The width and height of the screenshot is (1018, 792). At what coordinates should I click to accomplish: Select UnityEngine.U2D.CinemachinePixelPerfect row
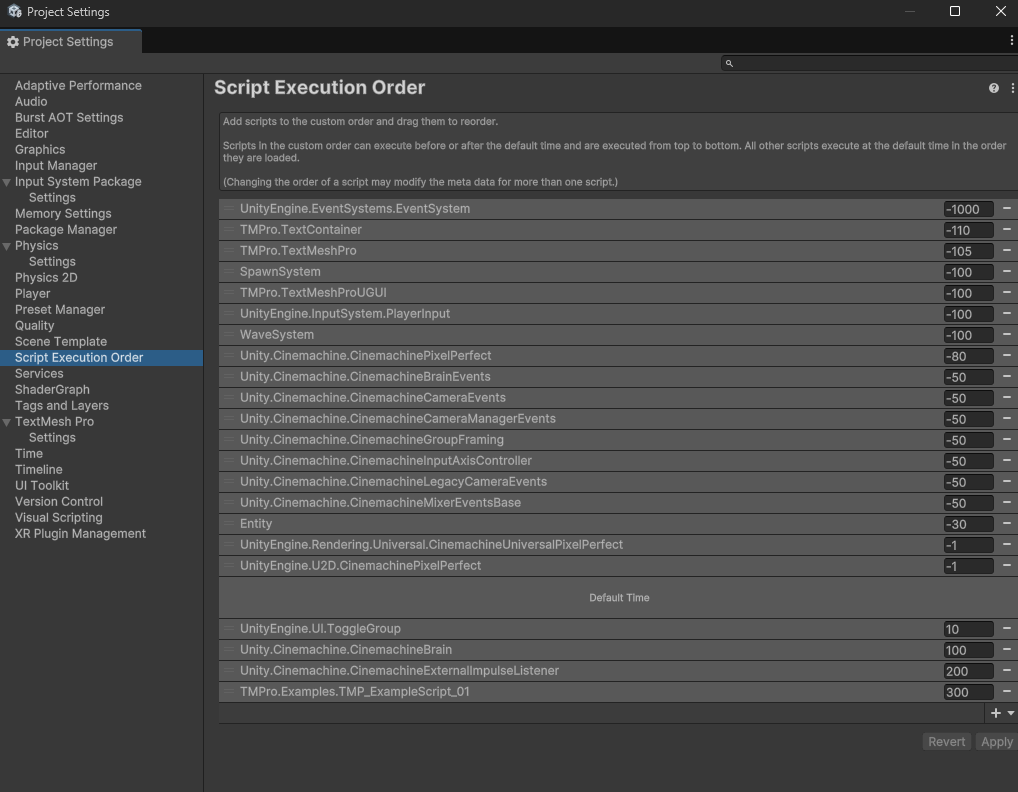618,565
